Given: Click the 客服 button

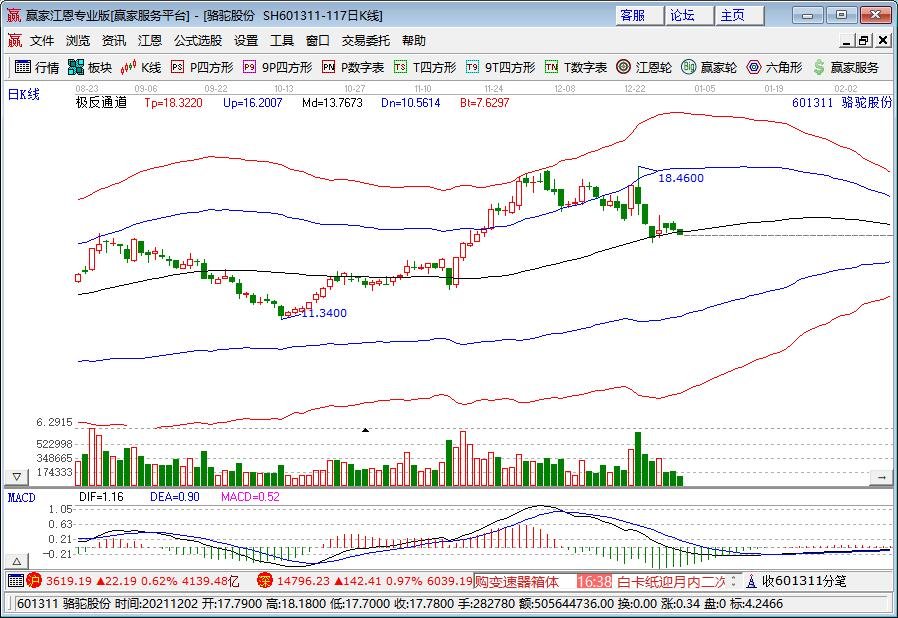Looking at the screenshot, I should 640,15.
